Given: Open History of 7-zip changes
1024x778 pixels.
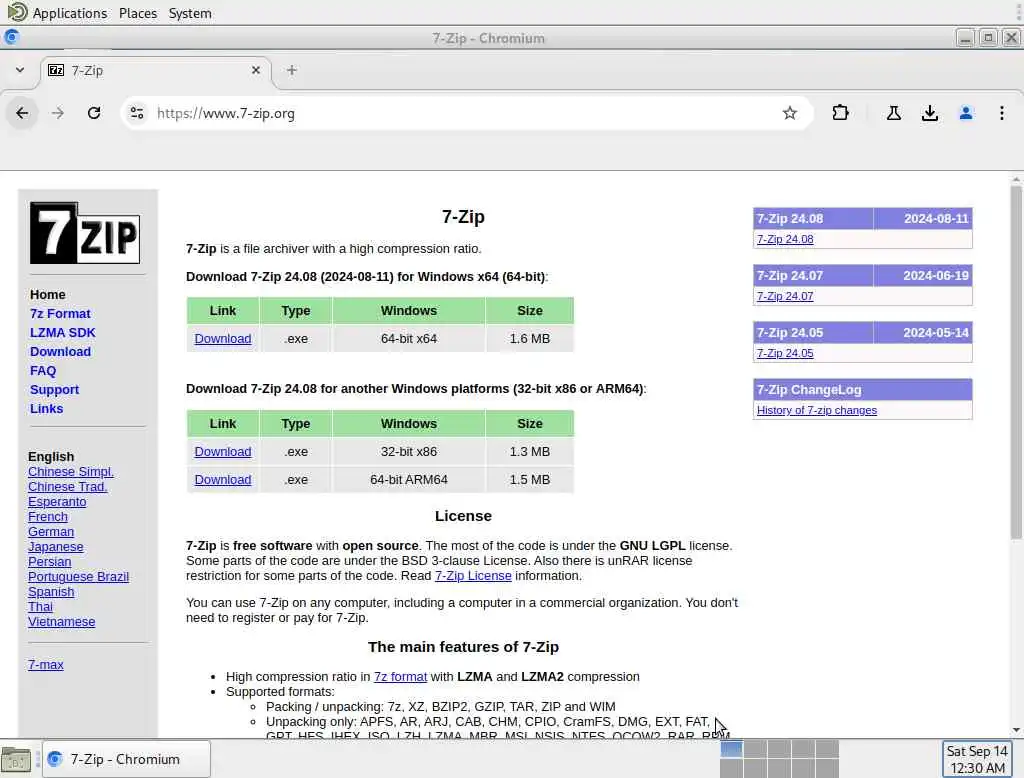Looking at the screenshot, I should [x=816, y=410].
